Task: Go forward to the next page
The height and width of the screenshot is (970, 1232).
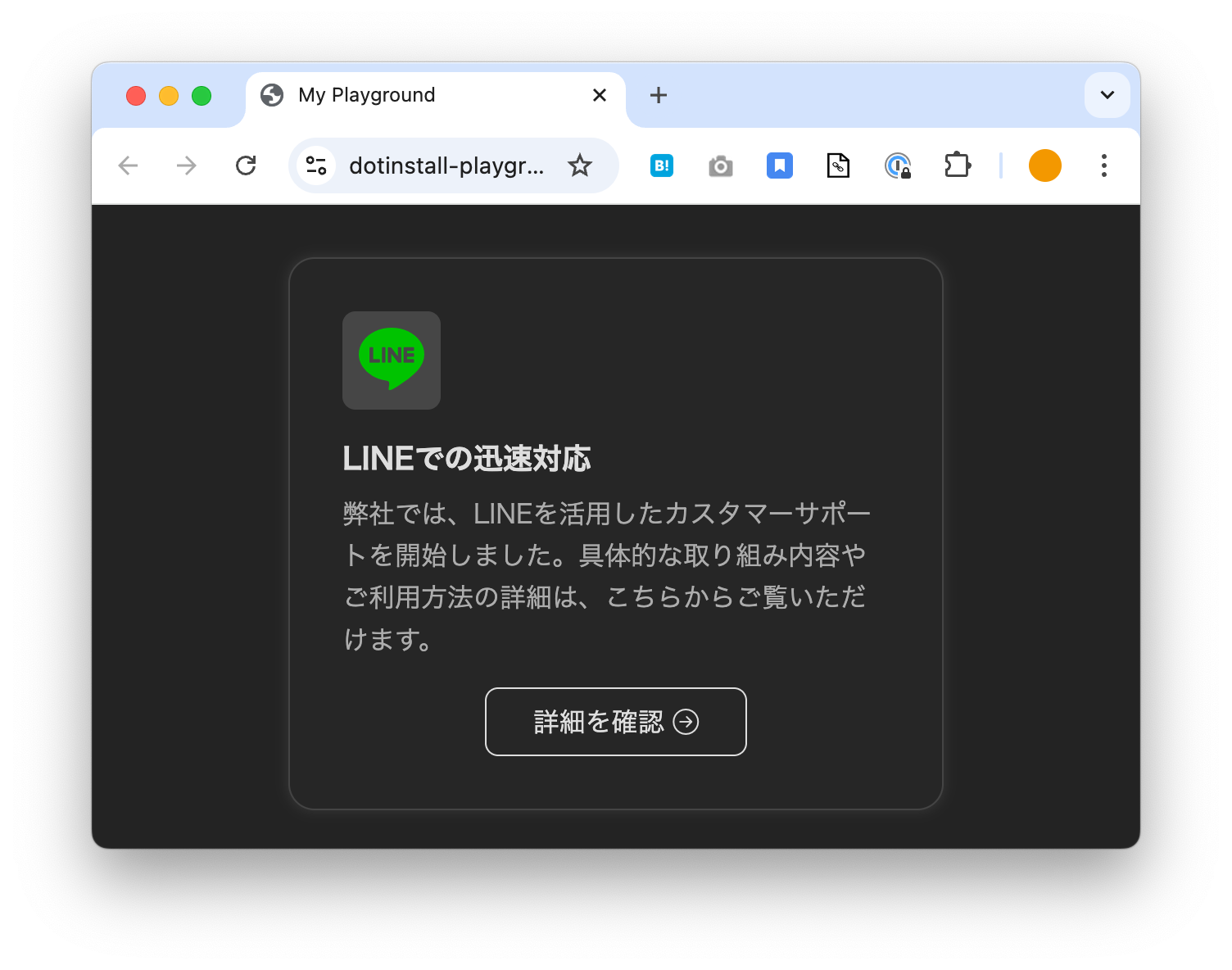Action: click(x=187, y=165)
